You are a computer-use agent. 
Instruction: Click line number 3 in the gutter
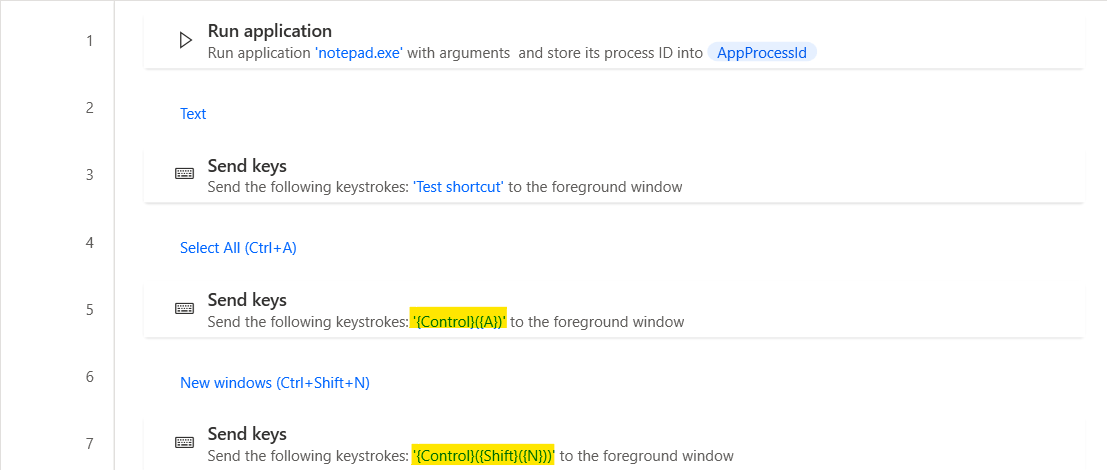click(x=89, y=175)
